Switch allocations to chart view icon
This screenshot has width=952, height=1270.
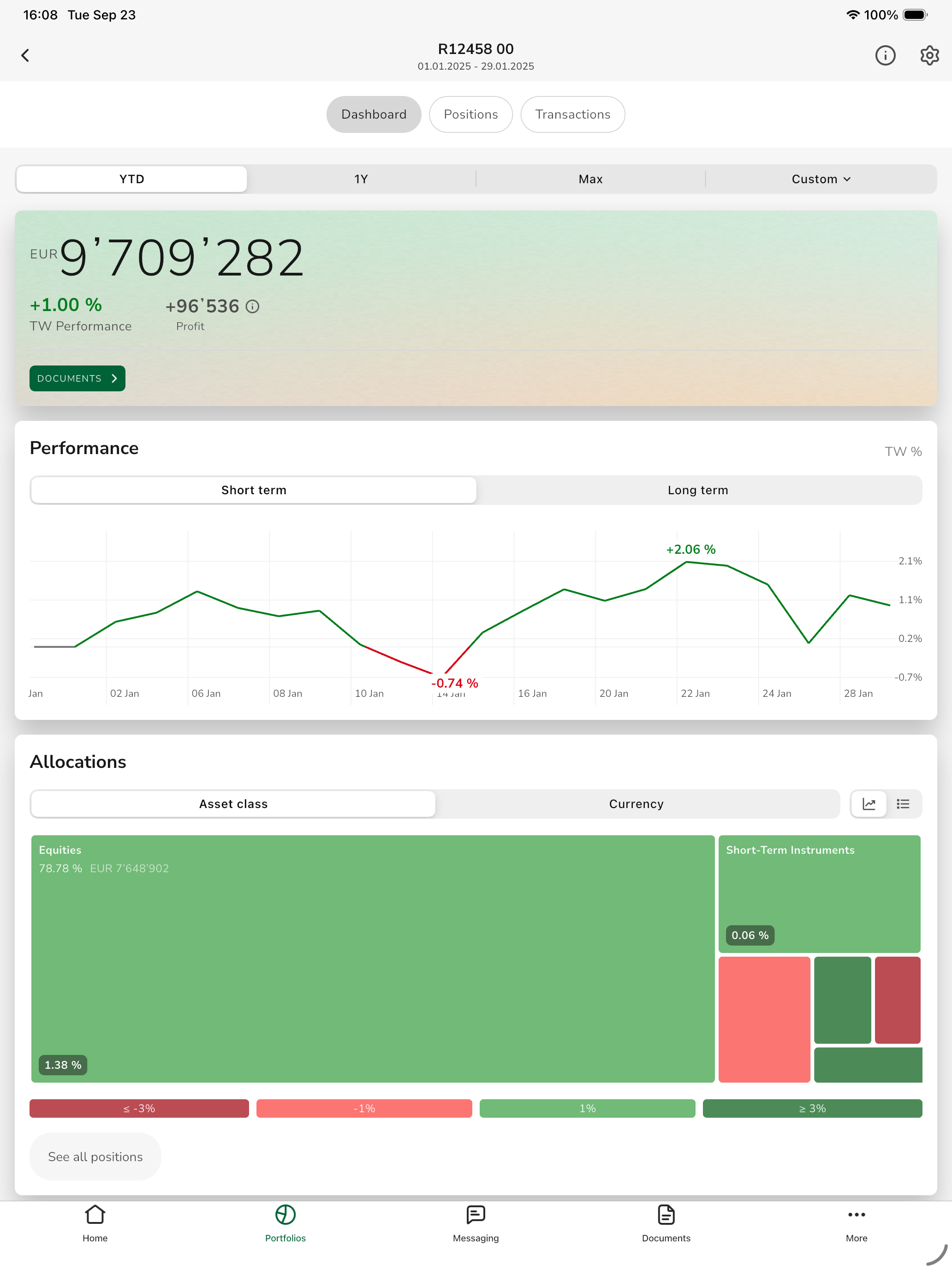869,804
